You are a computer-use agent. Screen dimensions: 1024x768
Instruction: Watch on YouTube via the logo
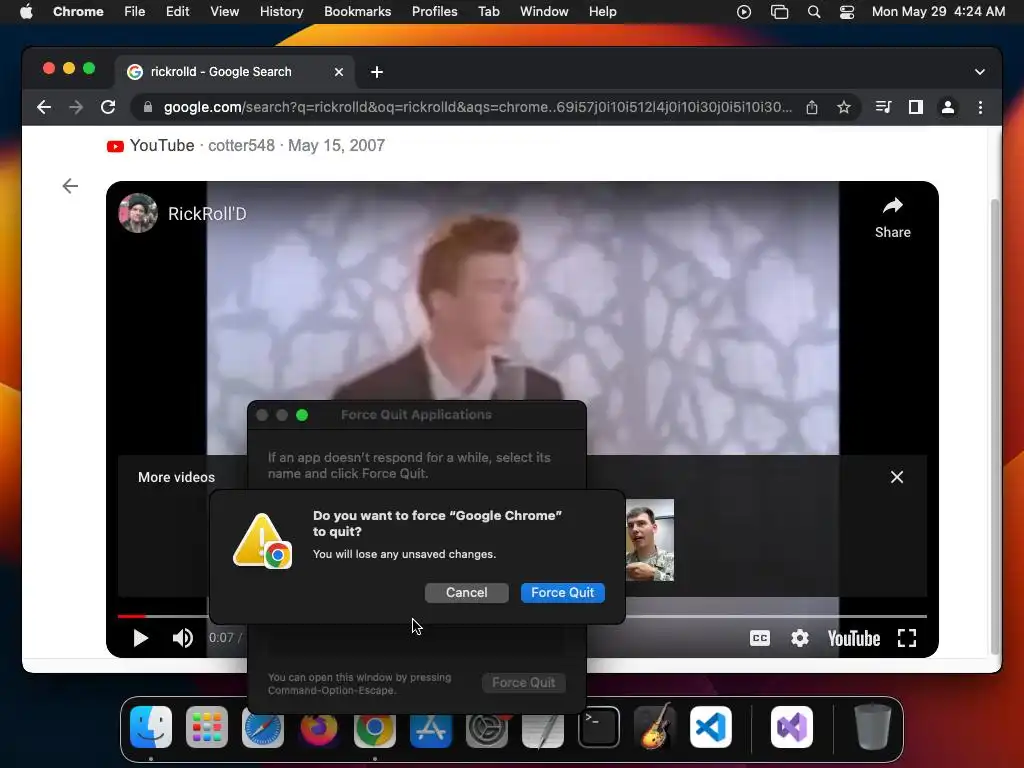(854, 638)
